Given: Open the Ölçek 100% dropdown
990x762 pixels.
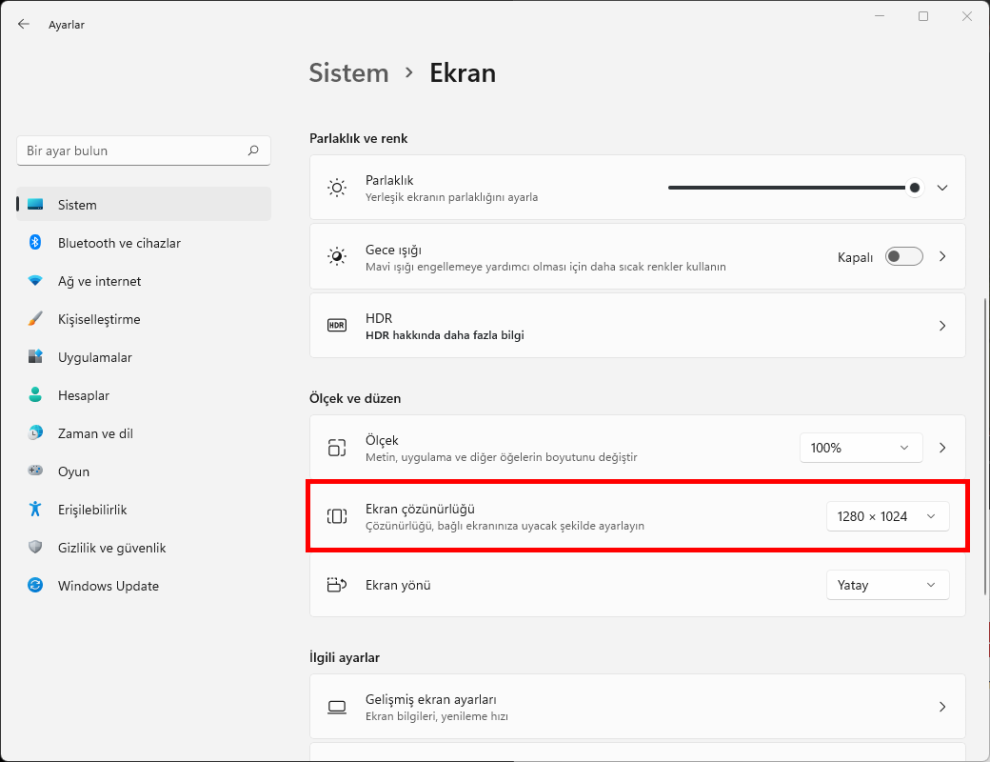Looking at the screenshot, I should tap(860, 448).
